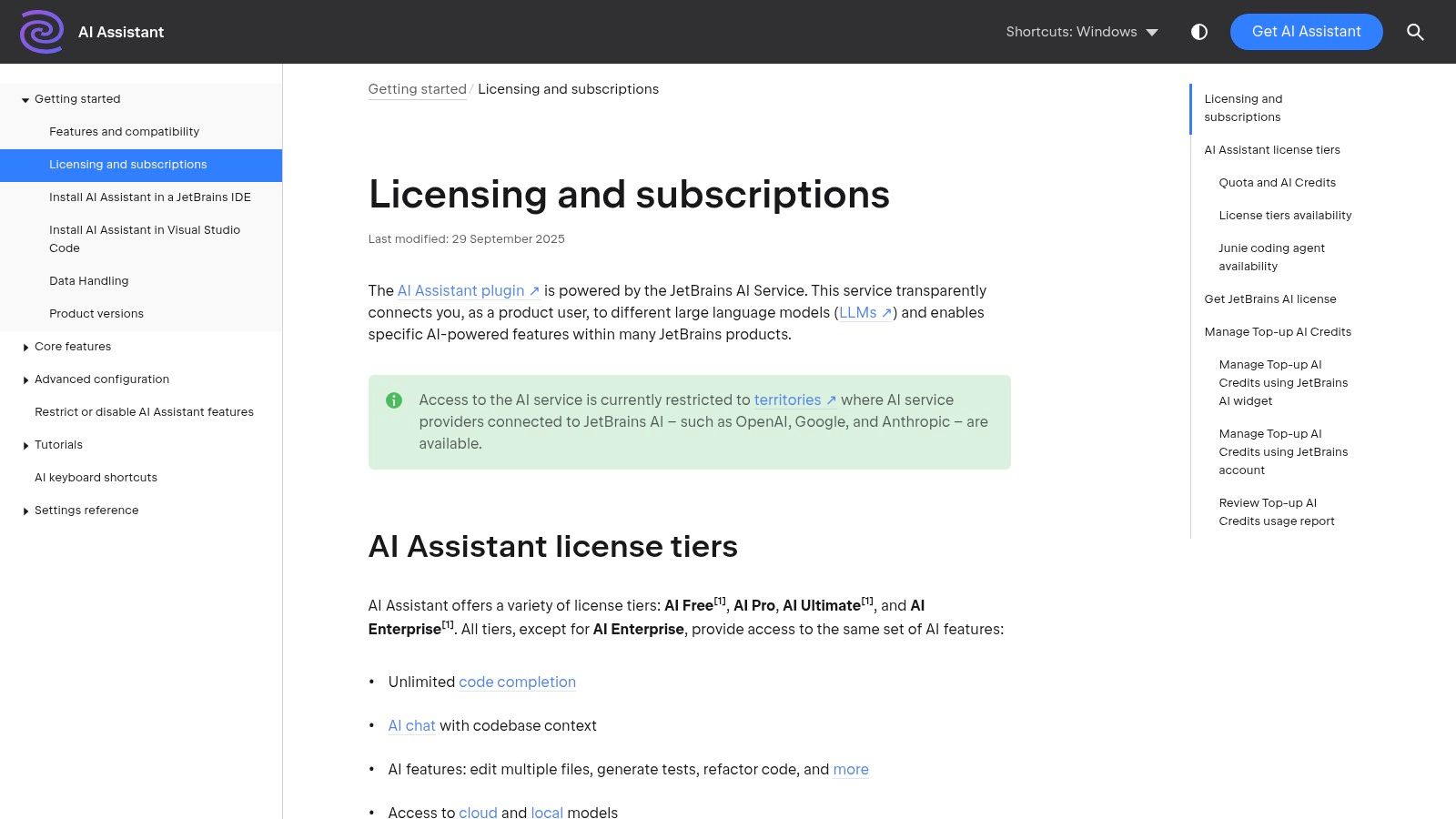Expand the Core features section
Image resolution: width=1456 pixels, height=819 pixels.
pos(25,348)
